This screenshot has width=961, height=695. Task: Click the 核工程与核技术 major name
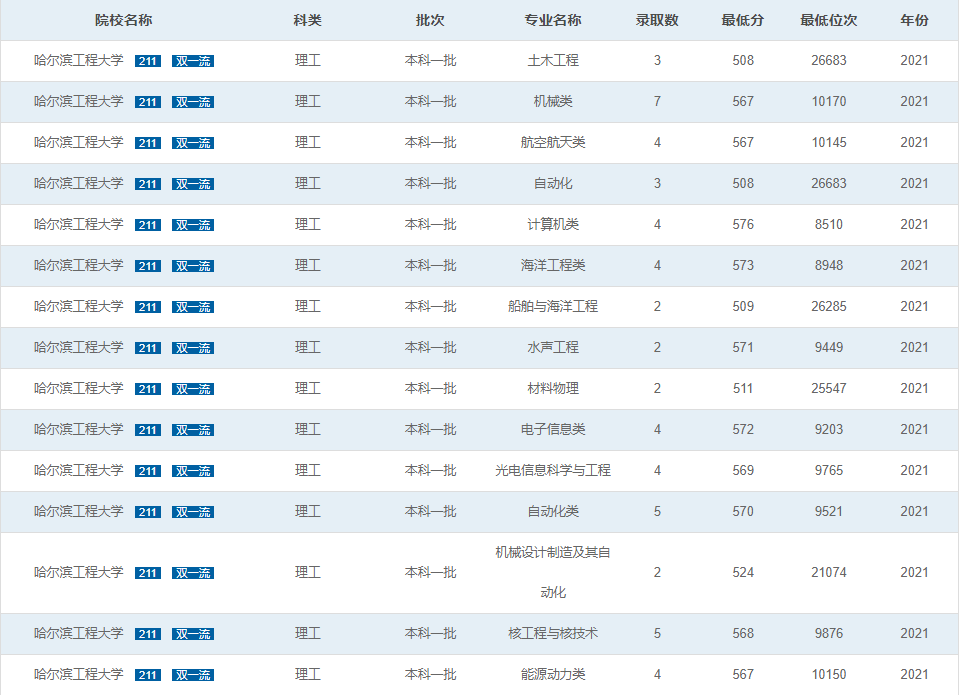click(x=553, y=634)
